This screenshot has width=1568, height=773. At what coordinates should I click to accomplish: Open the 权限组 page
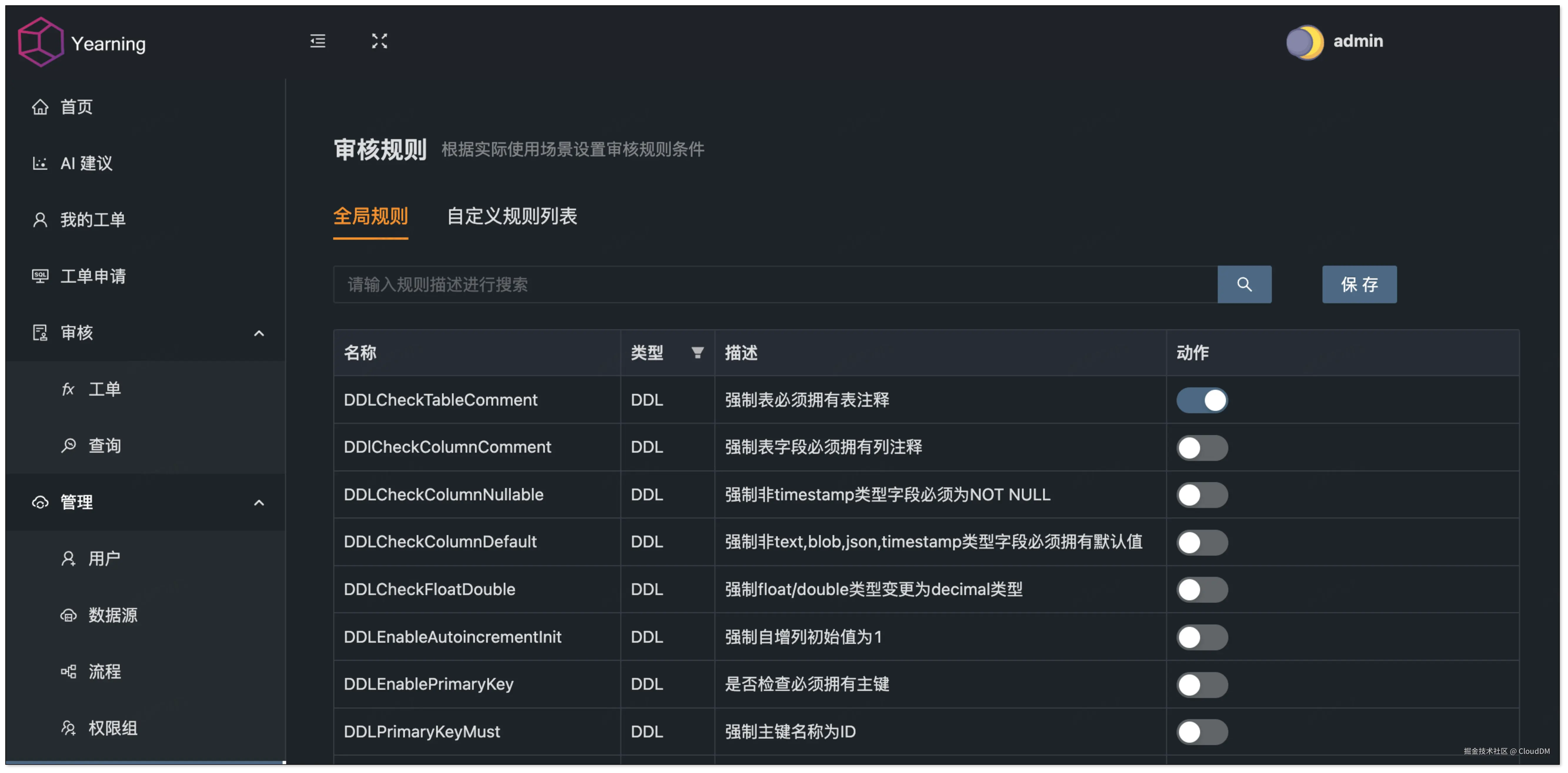click(x=113, y=728)
